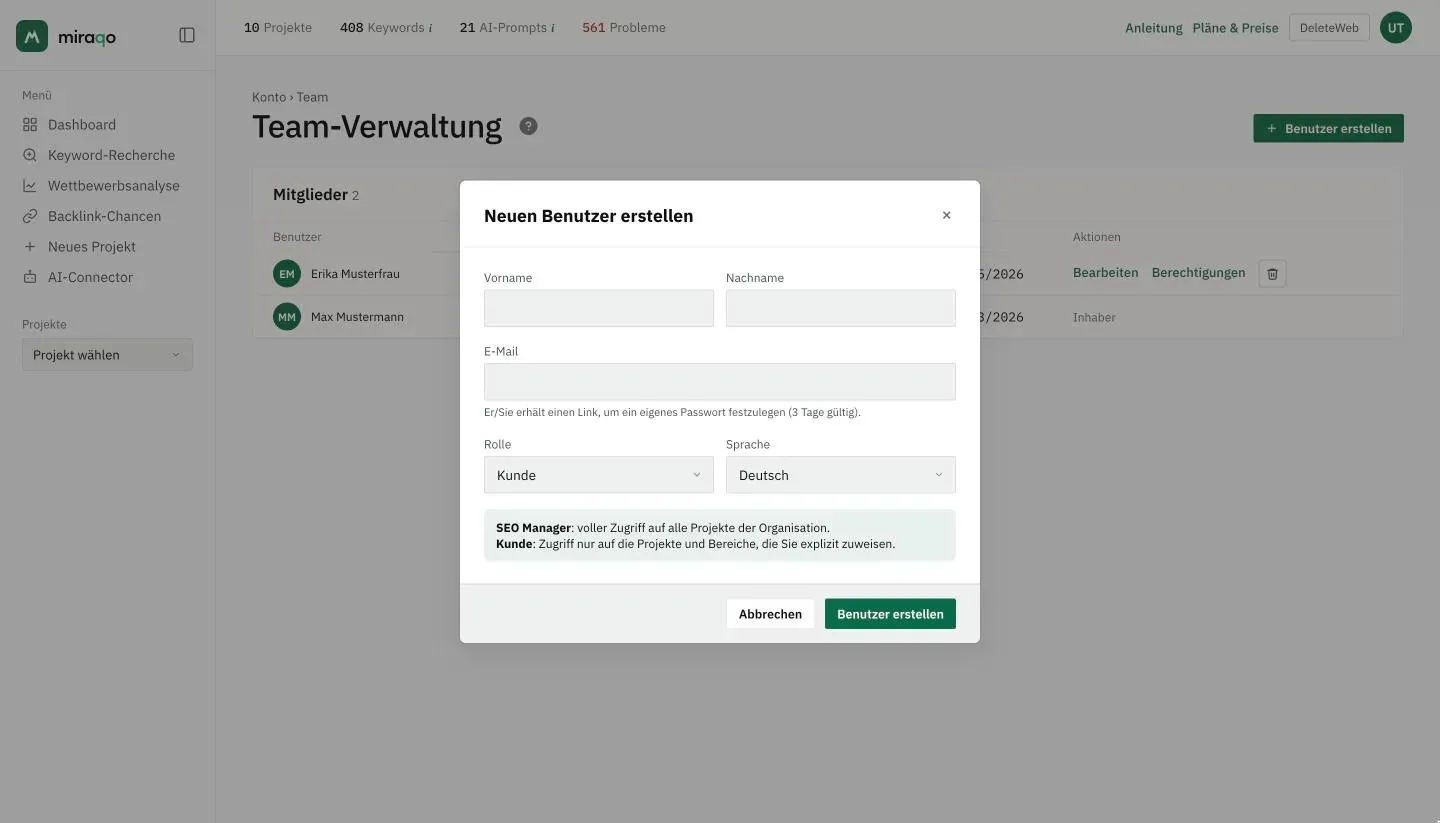Delete user Erika Musterfrau via trash icon

point(1272,273)
